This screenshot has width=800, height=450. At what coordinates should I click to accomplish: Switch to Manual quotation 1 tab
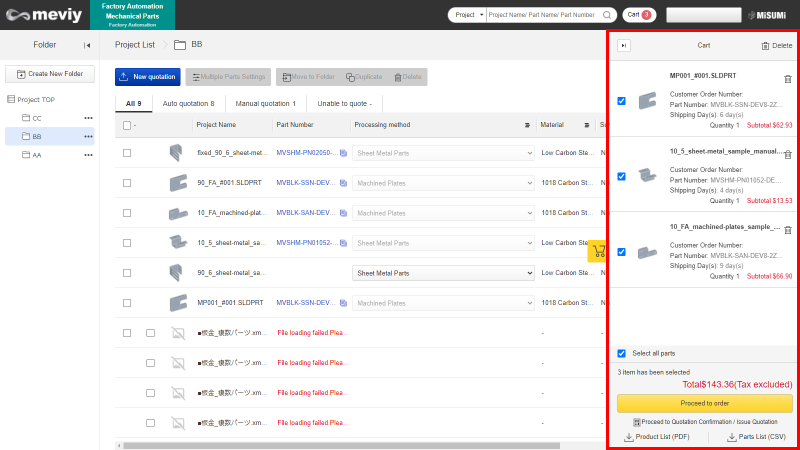[265, 104]
